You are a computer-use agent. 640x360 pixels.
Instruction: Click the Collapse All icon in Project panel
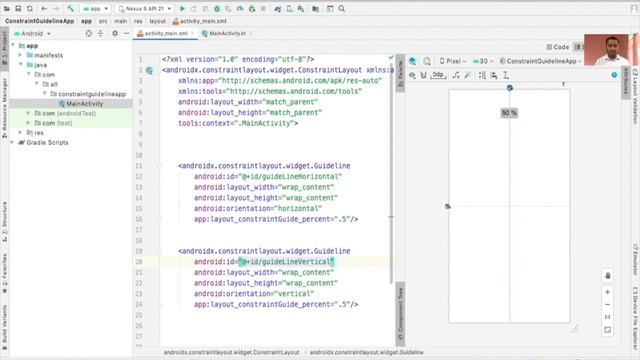[x=100, y=33]
